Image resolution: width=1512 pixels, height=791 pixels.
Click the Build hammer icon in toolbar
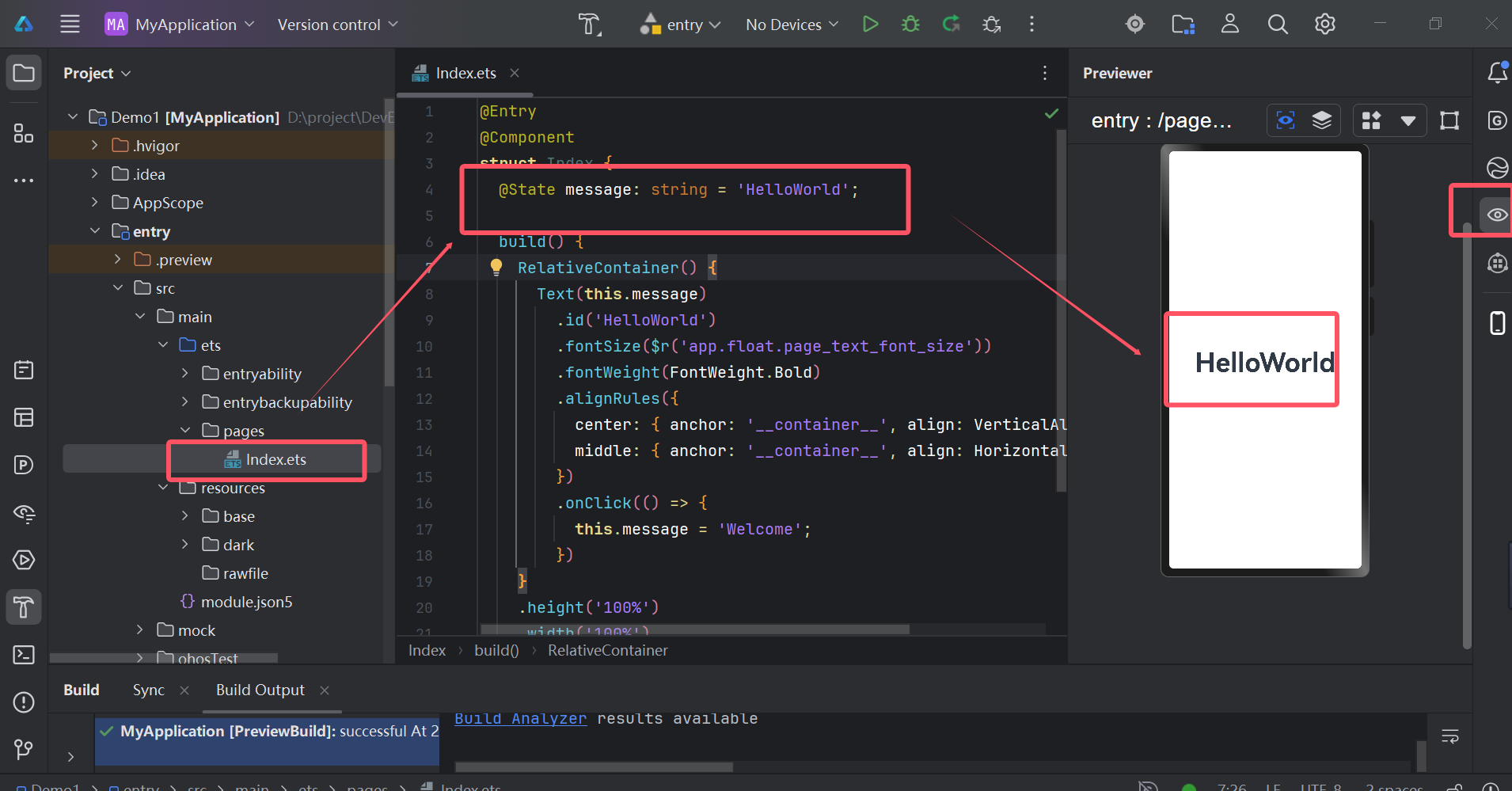click(x=589, y=25)
